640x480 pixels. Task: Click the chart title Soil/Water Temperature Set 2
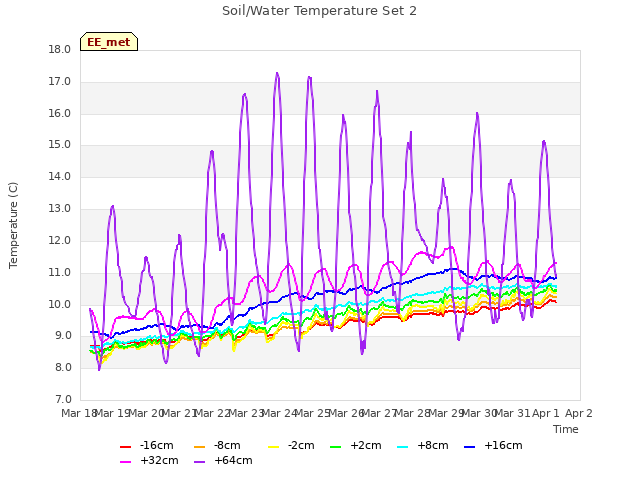(319, 11)
